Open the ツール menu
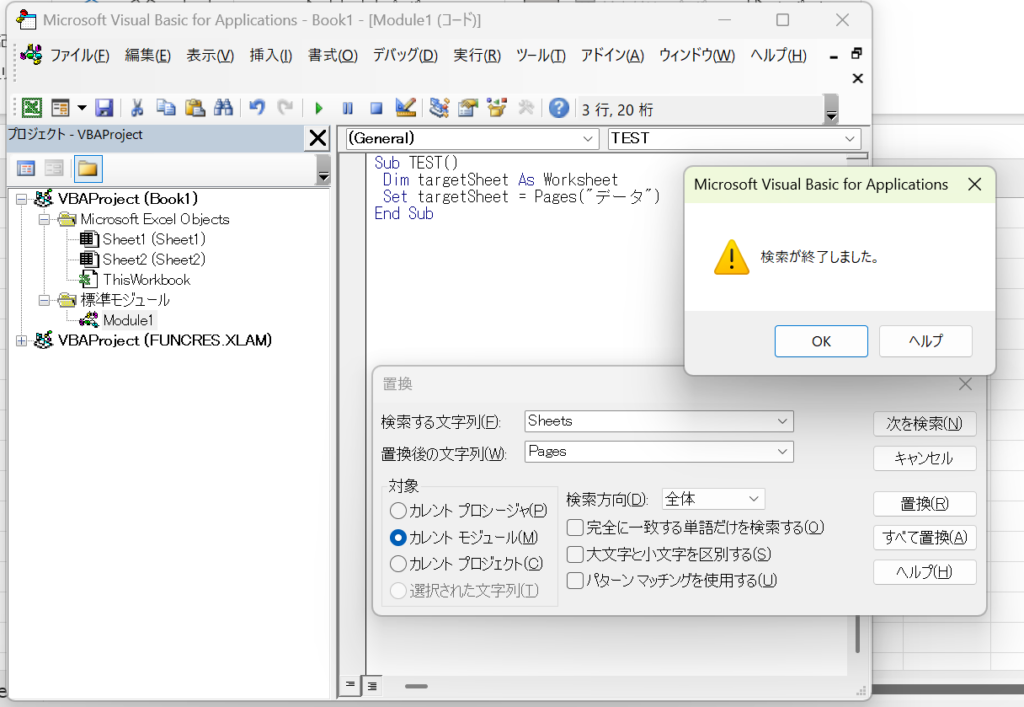Screen dimensions: 1024x707 541,55
